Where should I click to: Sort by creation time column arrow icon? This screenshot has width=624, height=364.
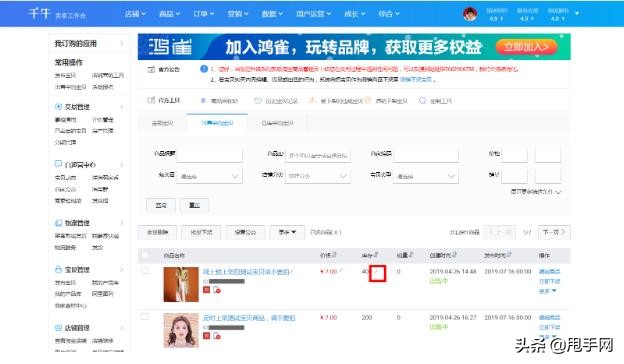click(454, 255)
